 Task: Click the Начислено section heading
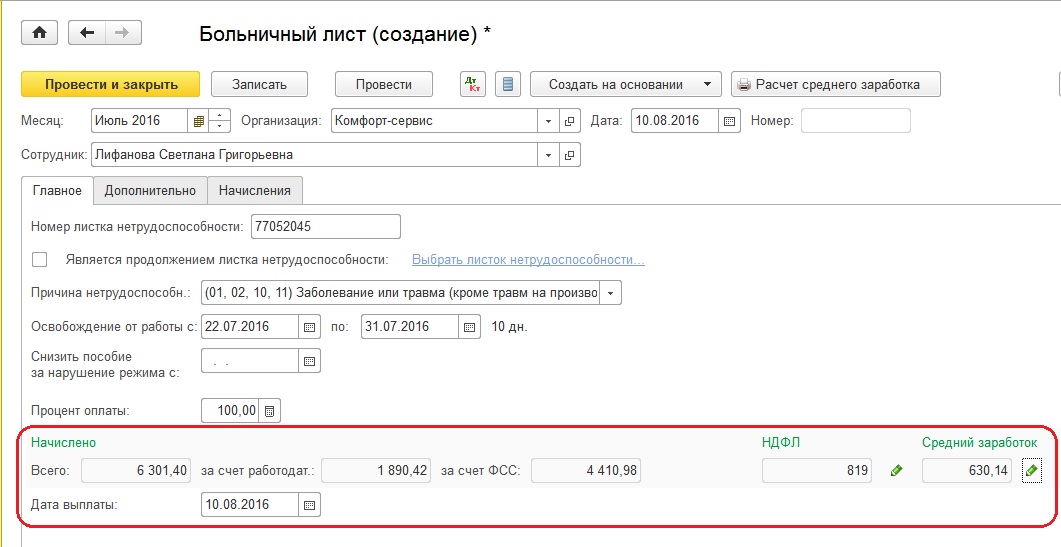[64, 443]
